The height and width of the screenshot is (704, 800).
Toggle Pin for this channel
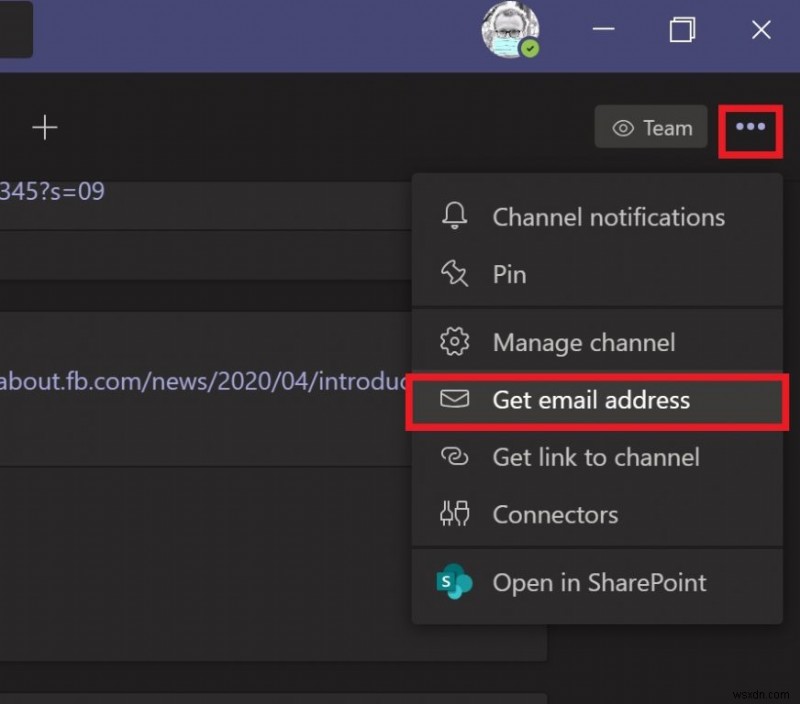pyautogui.click(x=508, y=273)
